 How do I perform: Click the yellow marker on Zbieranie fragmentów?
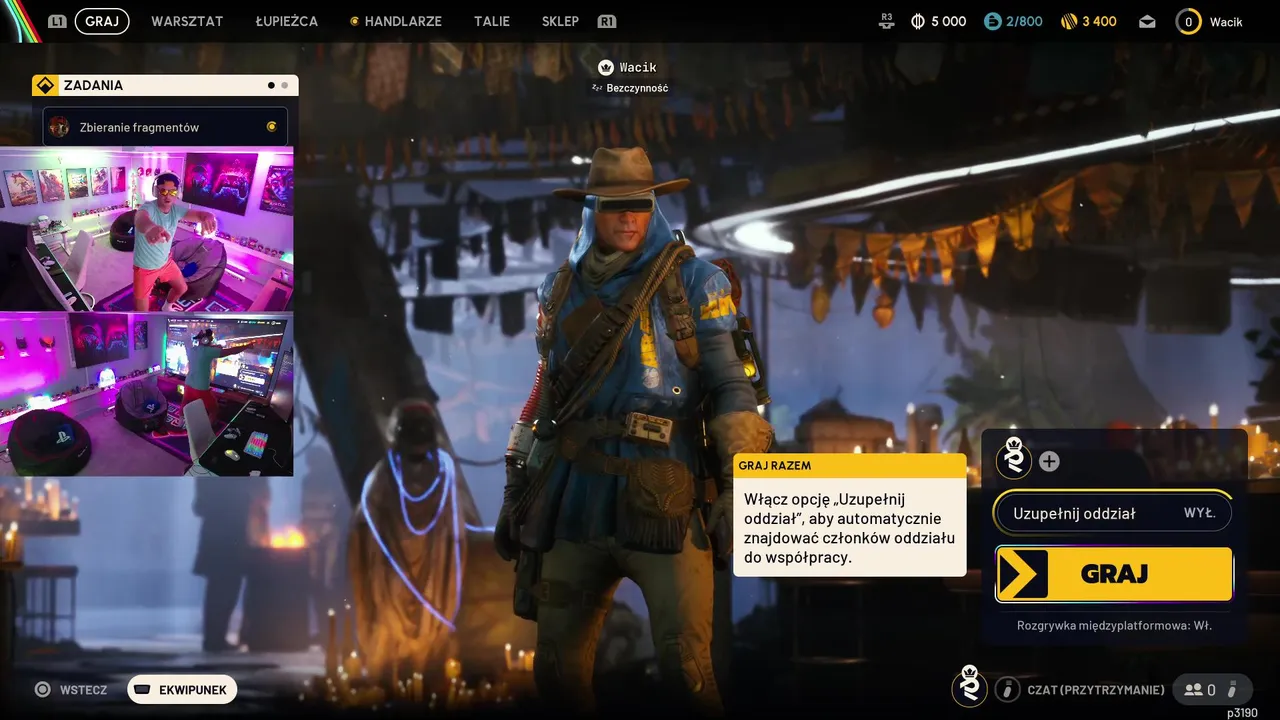click(x=271, y=127)
